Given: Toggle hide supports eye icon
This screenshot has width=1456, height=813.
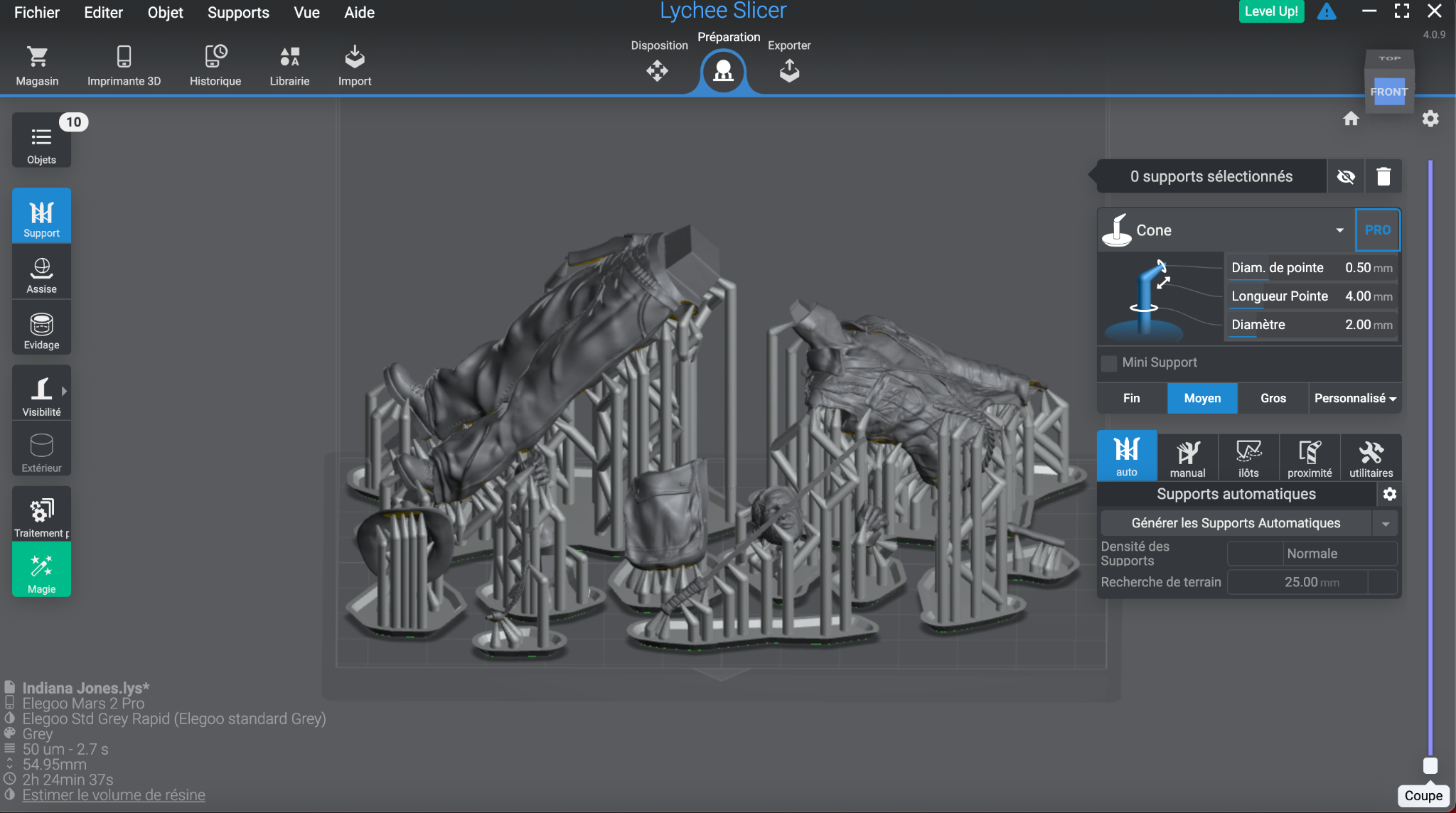Looking at the screenshot, I should pyautogui.click(x=1345, y=176).
